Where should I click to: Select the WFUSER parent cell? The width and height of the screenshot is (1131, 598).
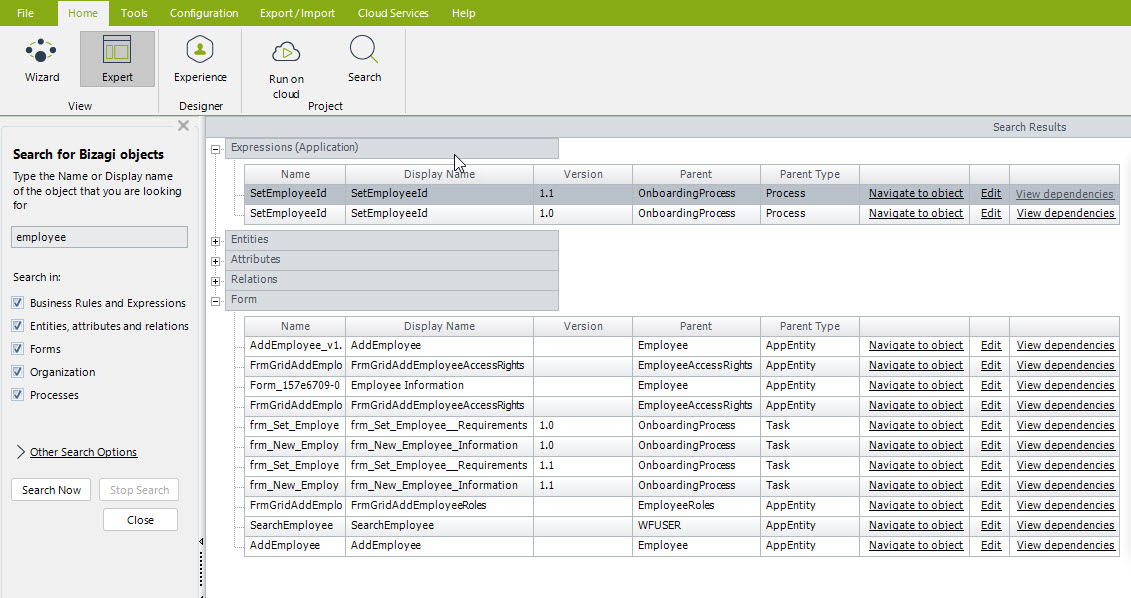(696, 525)
